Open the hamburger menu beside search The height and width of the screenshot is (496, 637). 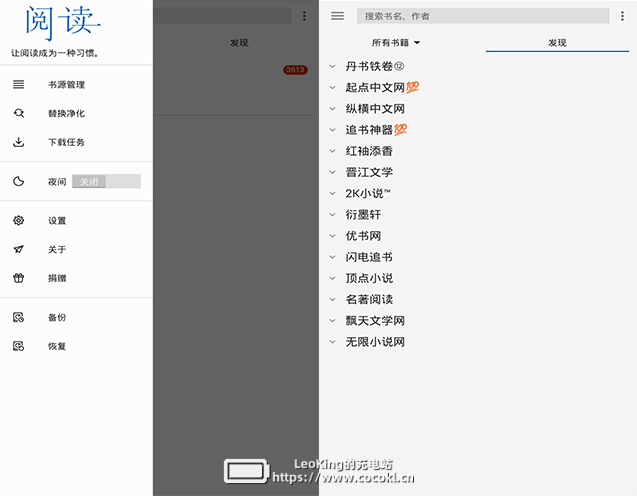coord(337,16)
